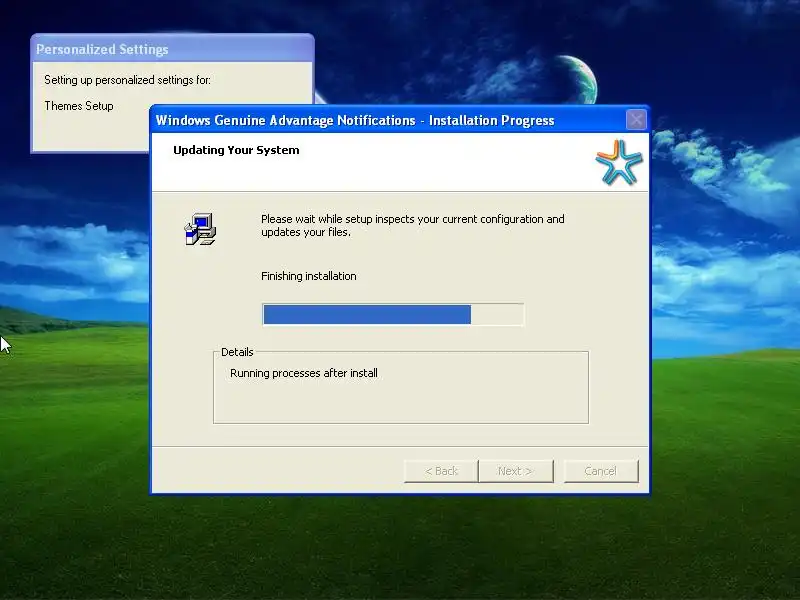The height and width of the screenshot is (600, 800).
Task: Click the Next > button
Action: 516,471
